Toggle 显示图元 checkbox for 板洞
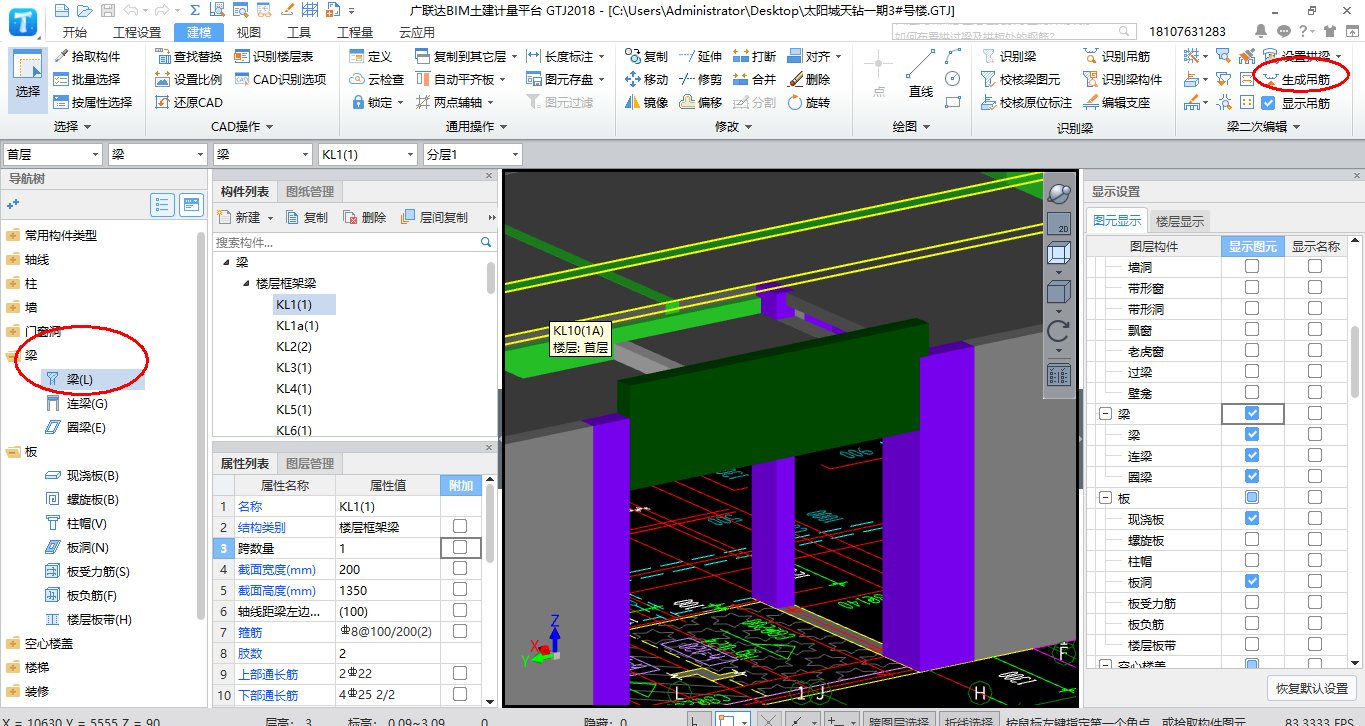The image size is (1365, 726). (x=1252, y=581)
